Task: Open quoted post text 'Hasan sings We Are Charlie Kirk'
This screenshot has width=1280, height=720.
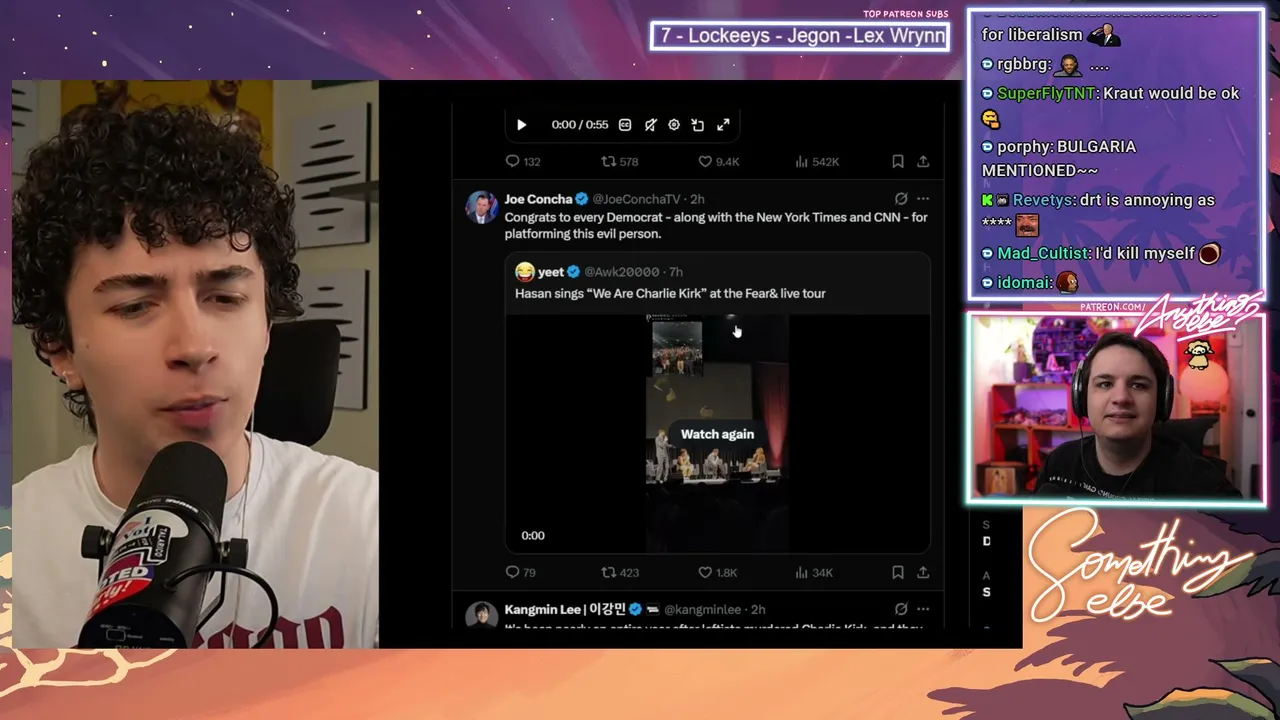Action: point(670,293)
